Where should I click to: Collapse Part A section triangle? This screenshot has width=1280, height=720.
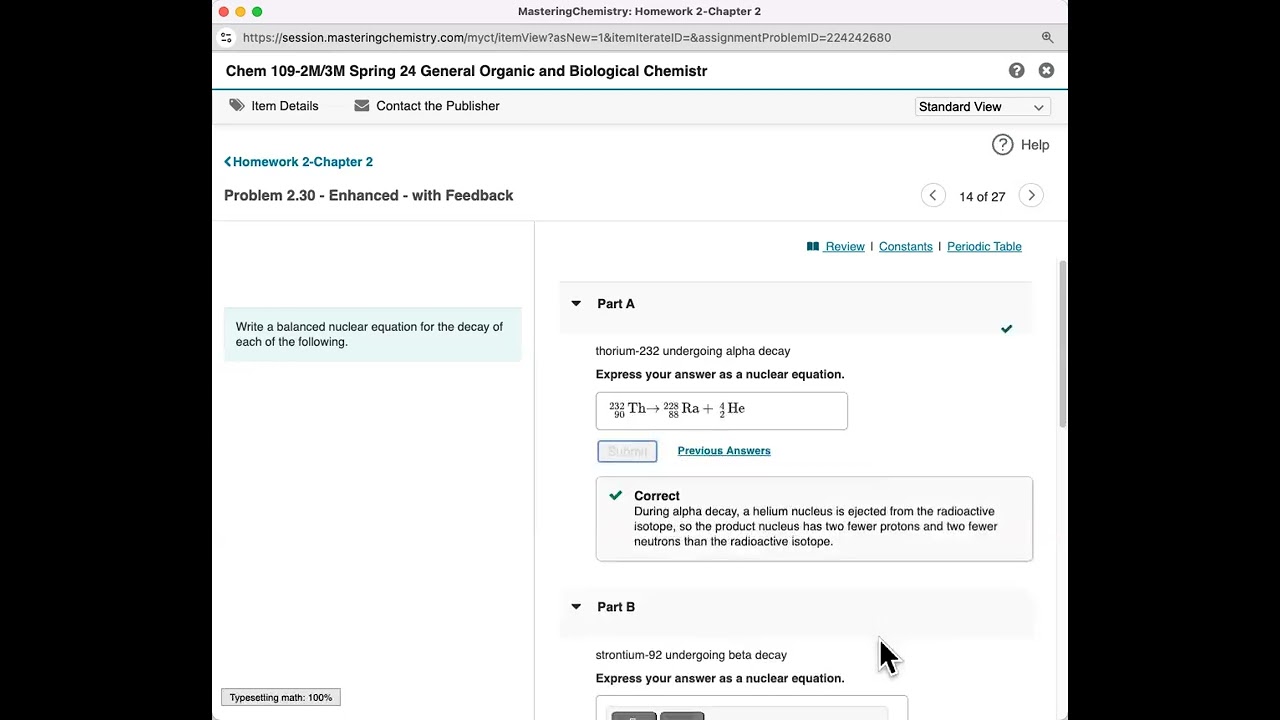click(x=576, y=304)
